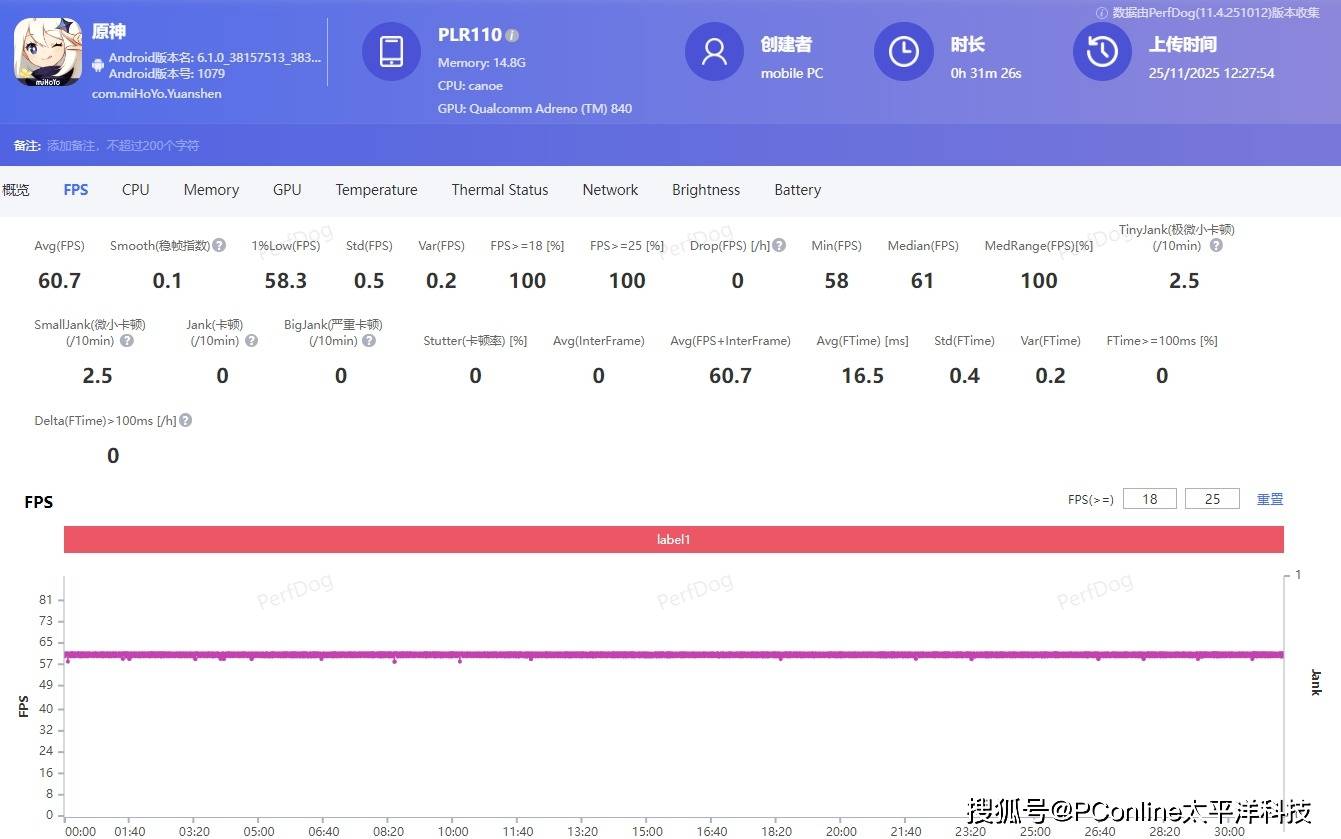The image size is (1341, 839).
Task: Click the help icon next to Smooth index
Action: pos(219,245)
